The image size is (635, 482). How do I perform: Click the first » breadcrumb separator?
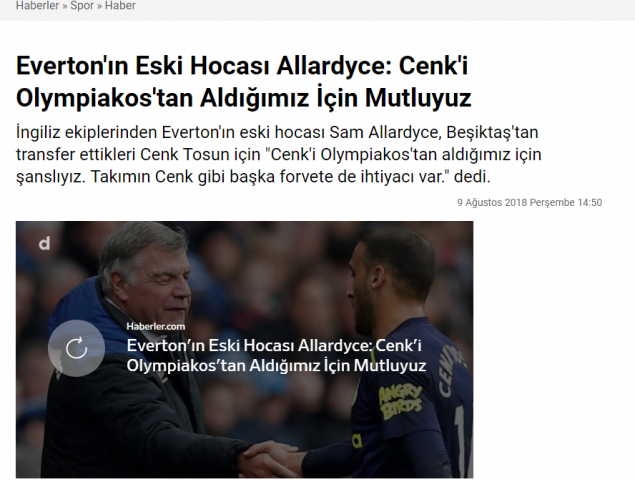pos(65,6)
